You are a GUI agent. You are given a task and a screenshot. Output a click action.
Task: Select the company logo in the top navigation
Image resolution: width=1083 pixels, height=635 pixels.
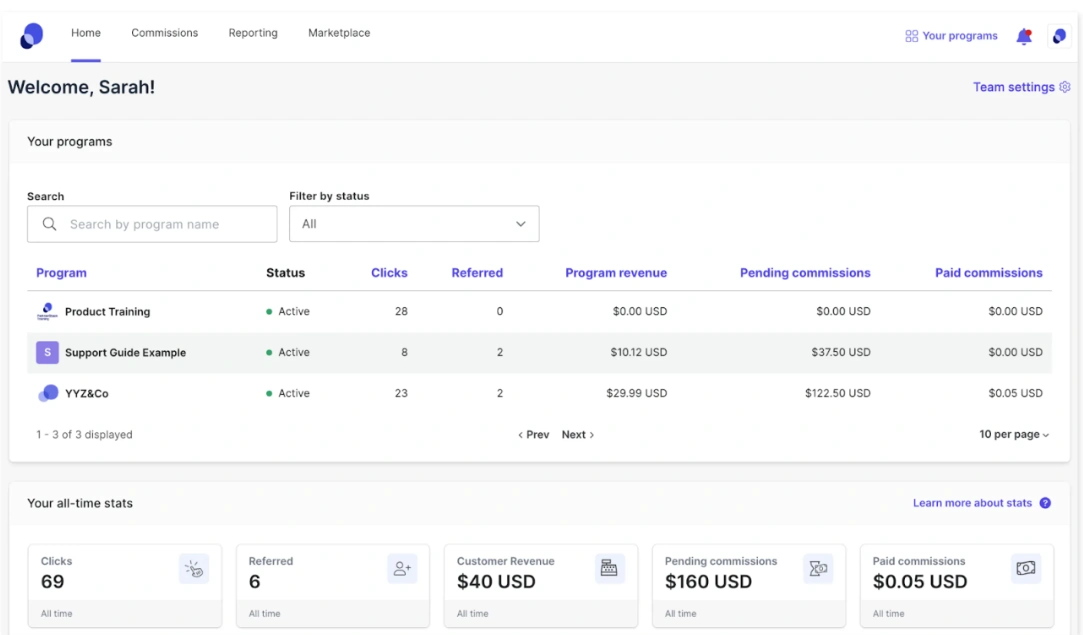pos(31,35)
